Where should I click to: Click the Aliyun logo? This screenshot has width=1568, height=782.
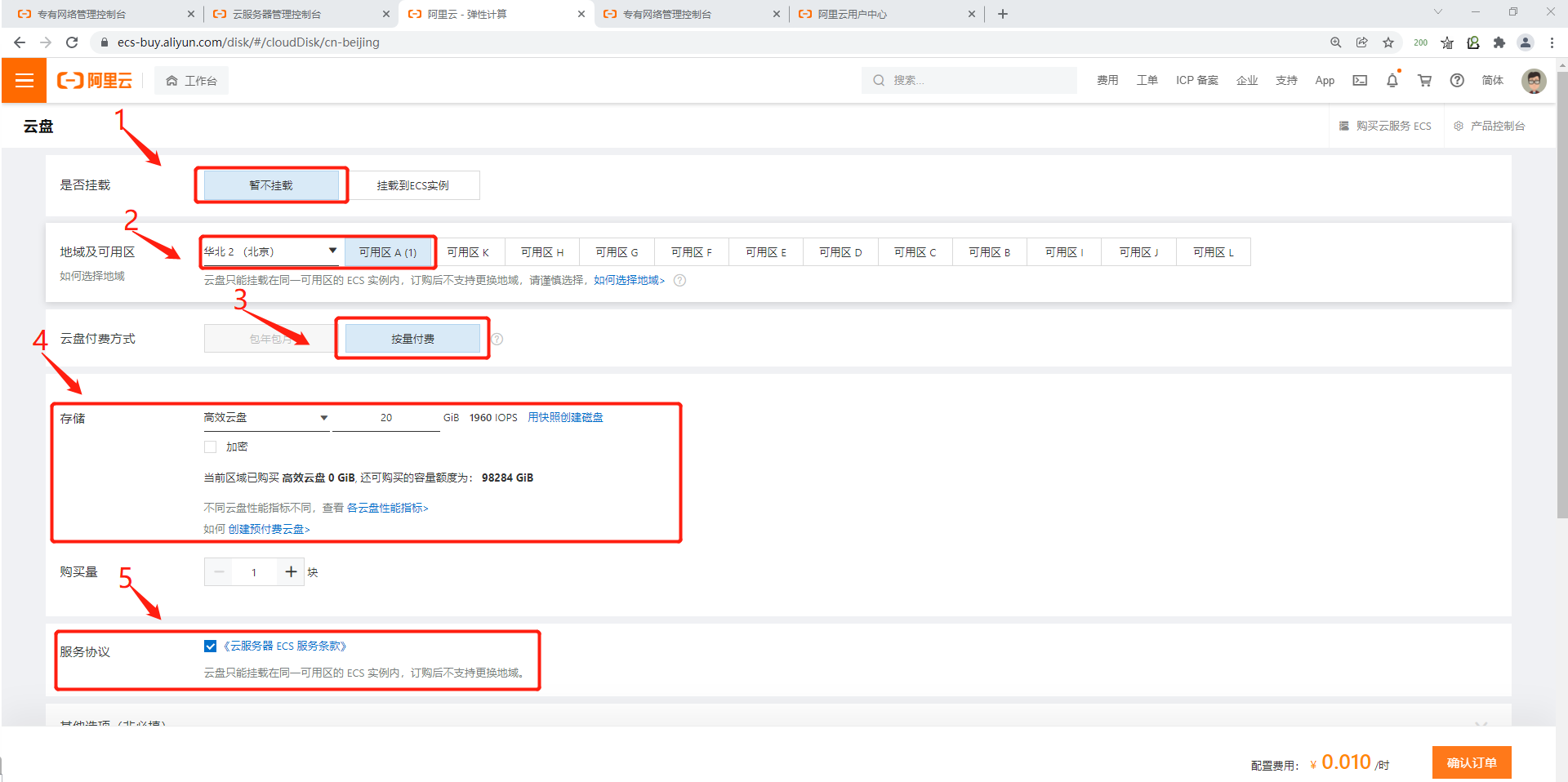[x=95, y=80]
